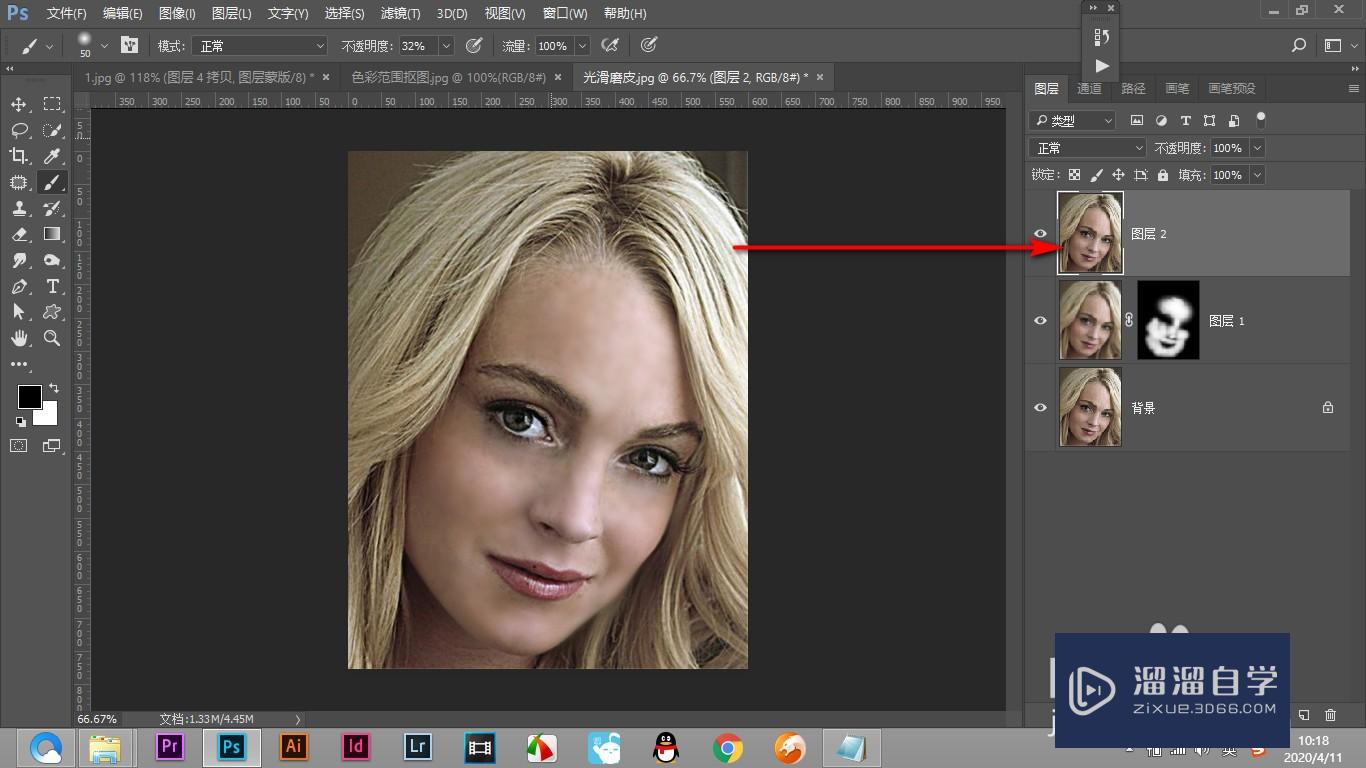
Task: Expand the layer 不透明度 100% arrow
Action: point(1257,148)
